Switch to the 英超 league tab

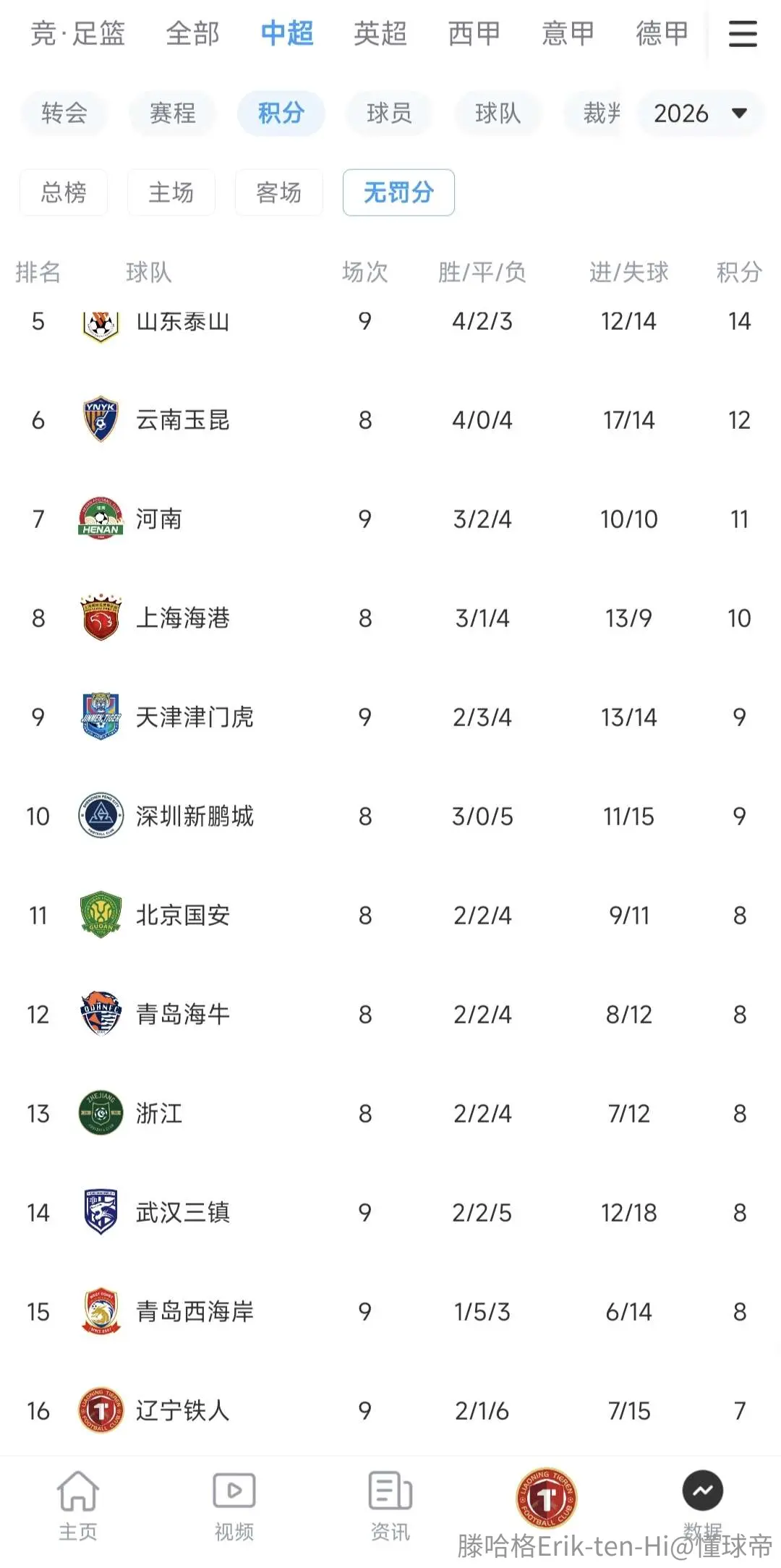(380, 33)
